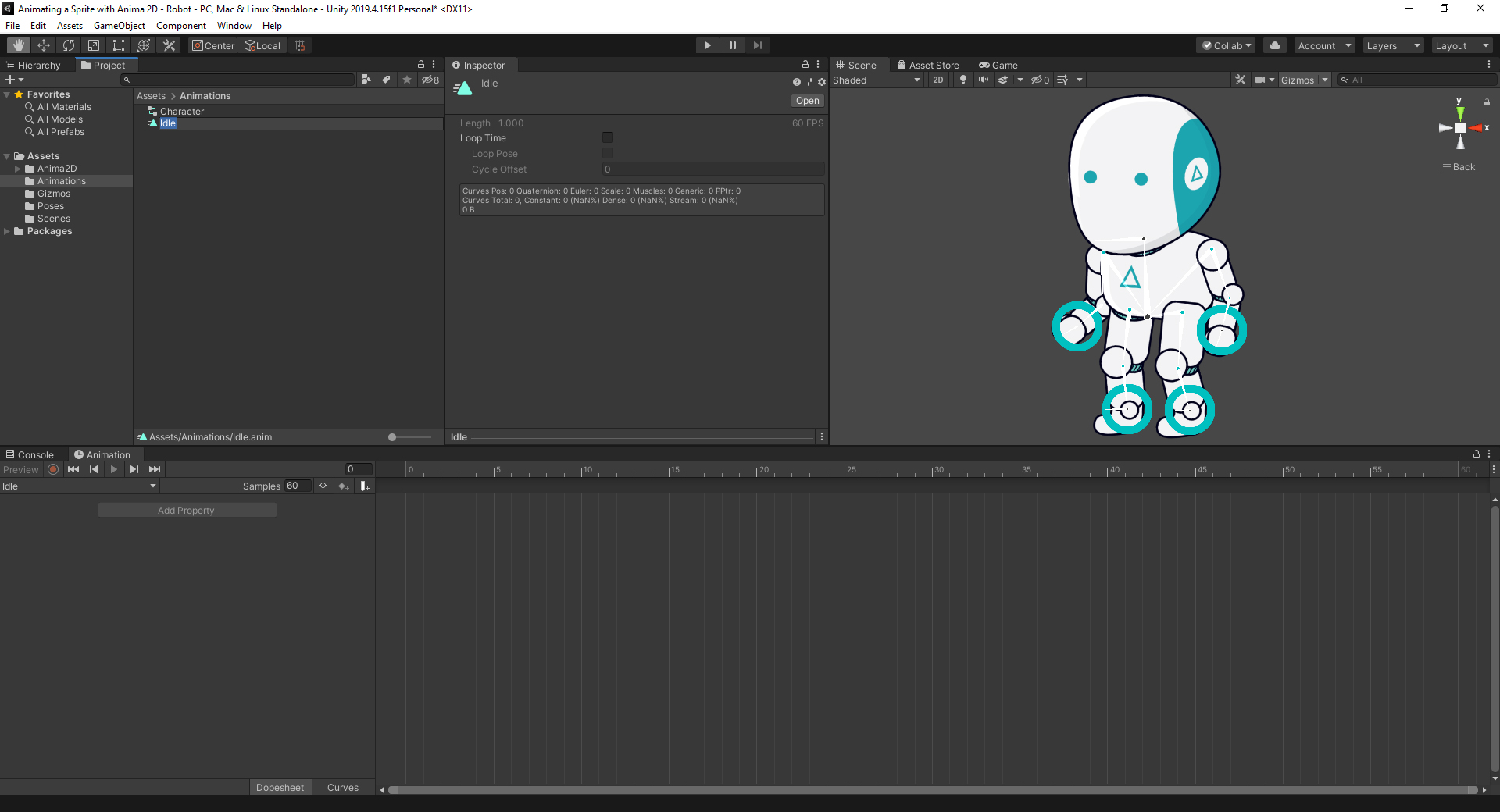Click the animation frame number input field
The height and width of the screenshot is (812, 1500).
pyautogui.click(x=358, y=469)
